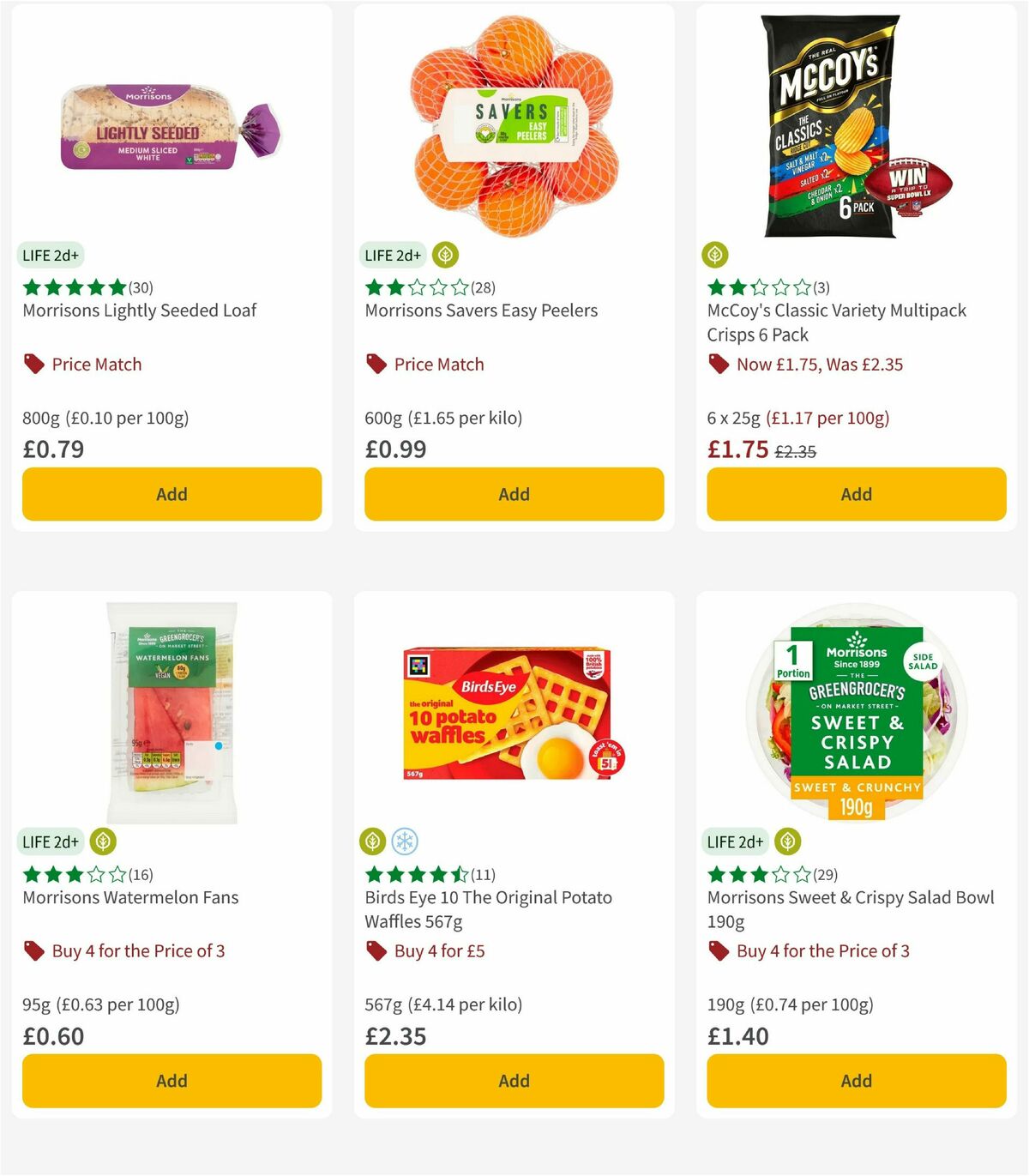Click the Price Match tag icon on seeded loaf

[x=33, y=364]
